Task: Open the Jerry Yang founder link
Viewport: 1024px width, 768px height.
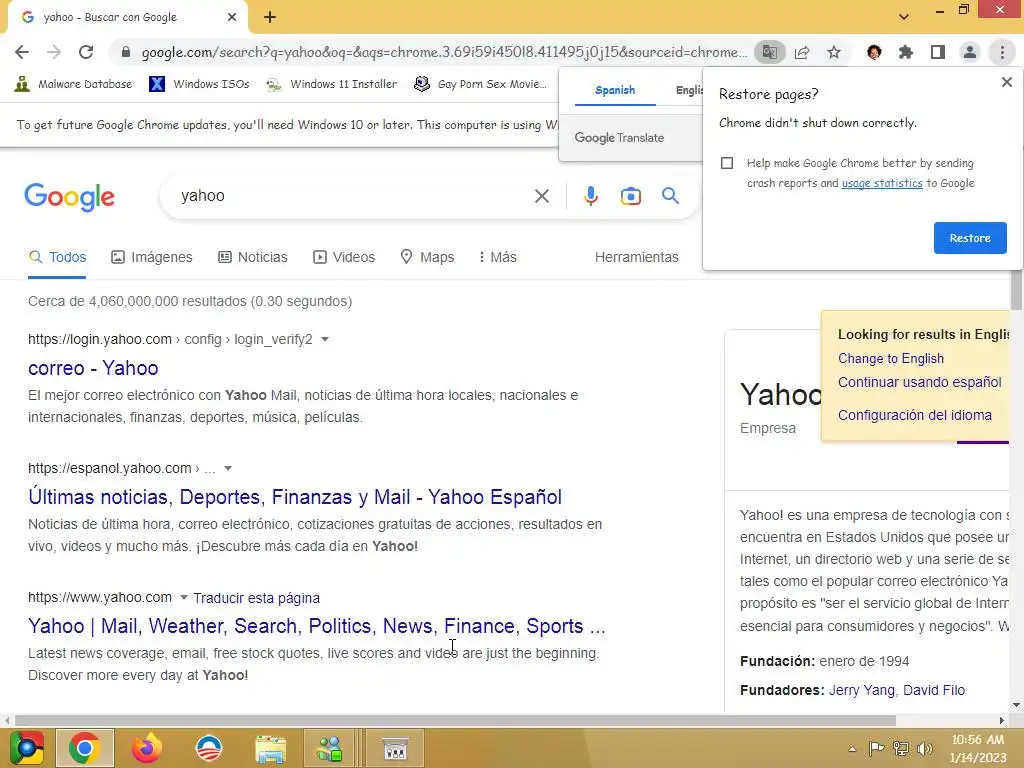Action: pyautogui.click(x=861, y=690)
